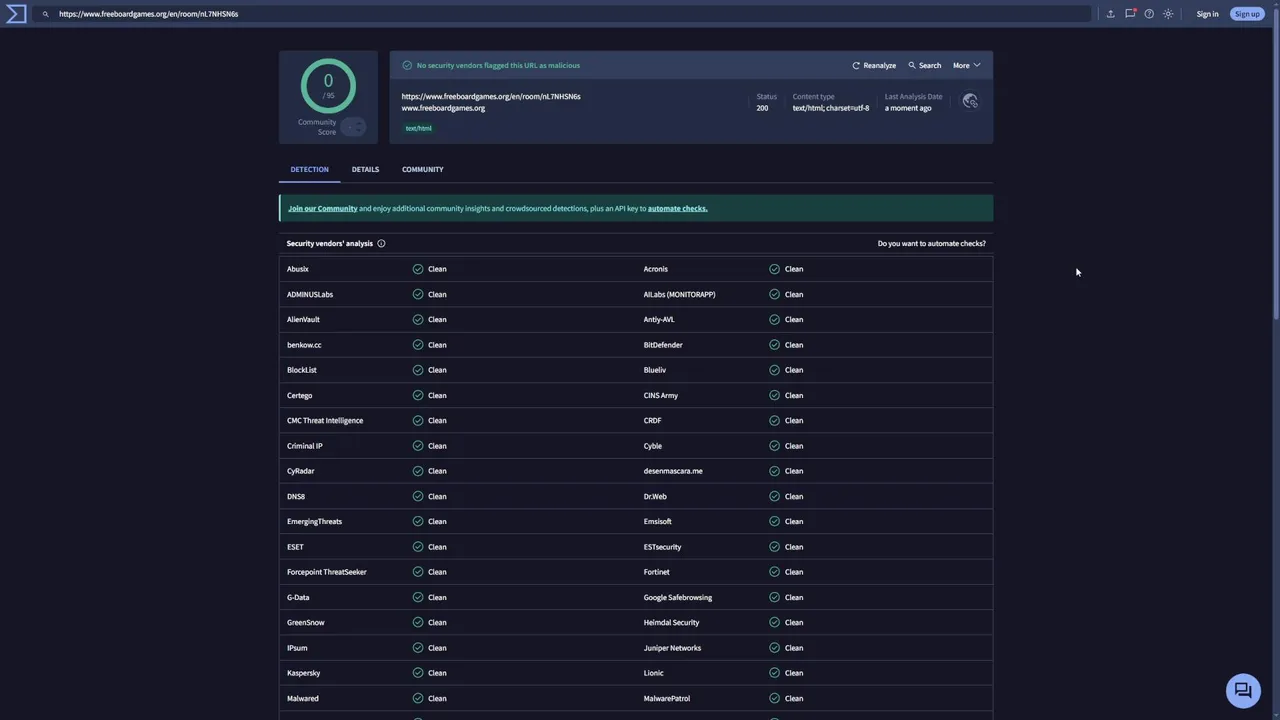Viewport: 1280px width, 720px height.
Task: Click the text/html tag
Action: 418,128
